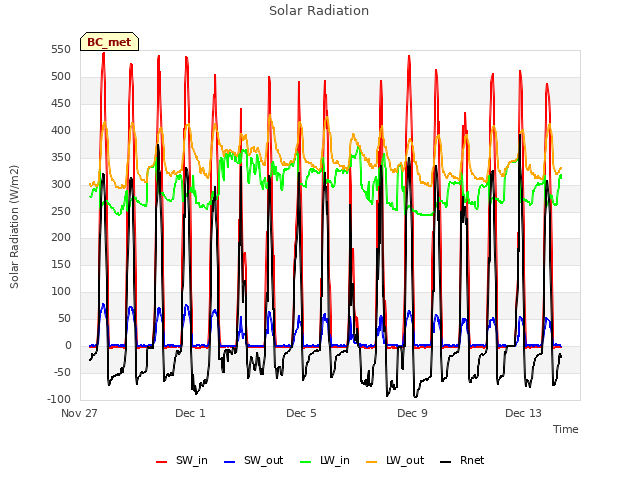
Task: Click the 450 y-axis tick label
Action: coord(61,104)
